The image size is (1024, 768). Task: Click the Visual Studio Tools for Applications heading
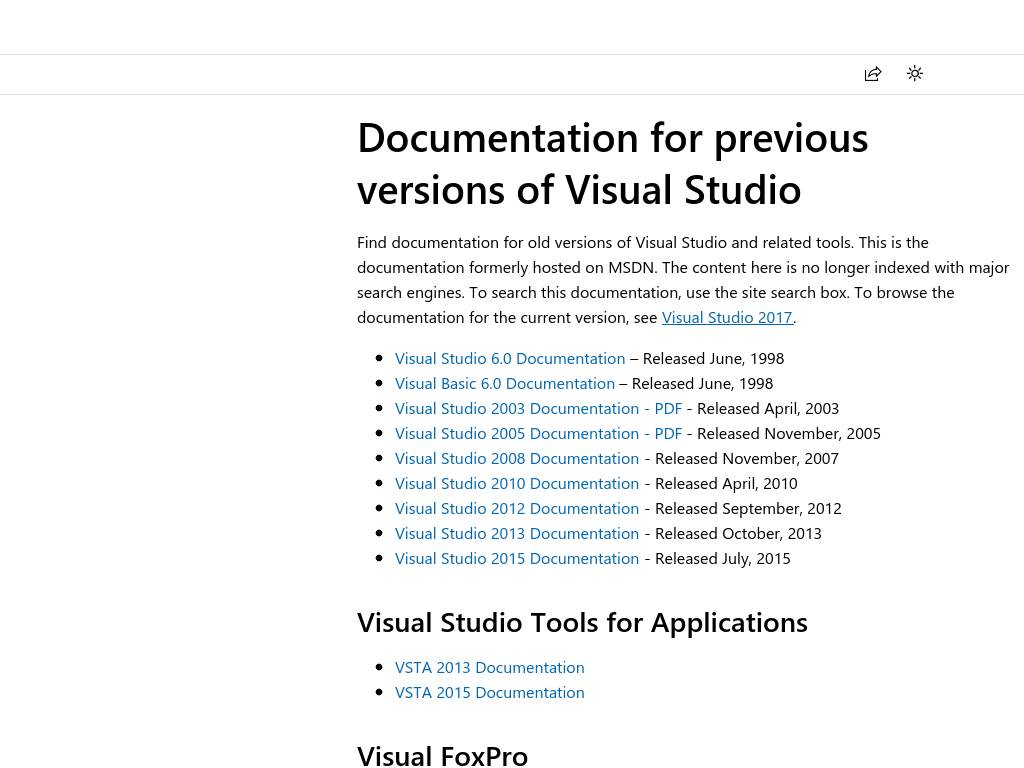click(582, 622)
